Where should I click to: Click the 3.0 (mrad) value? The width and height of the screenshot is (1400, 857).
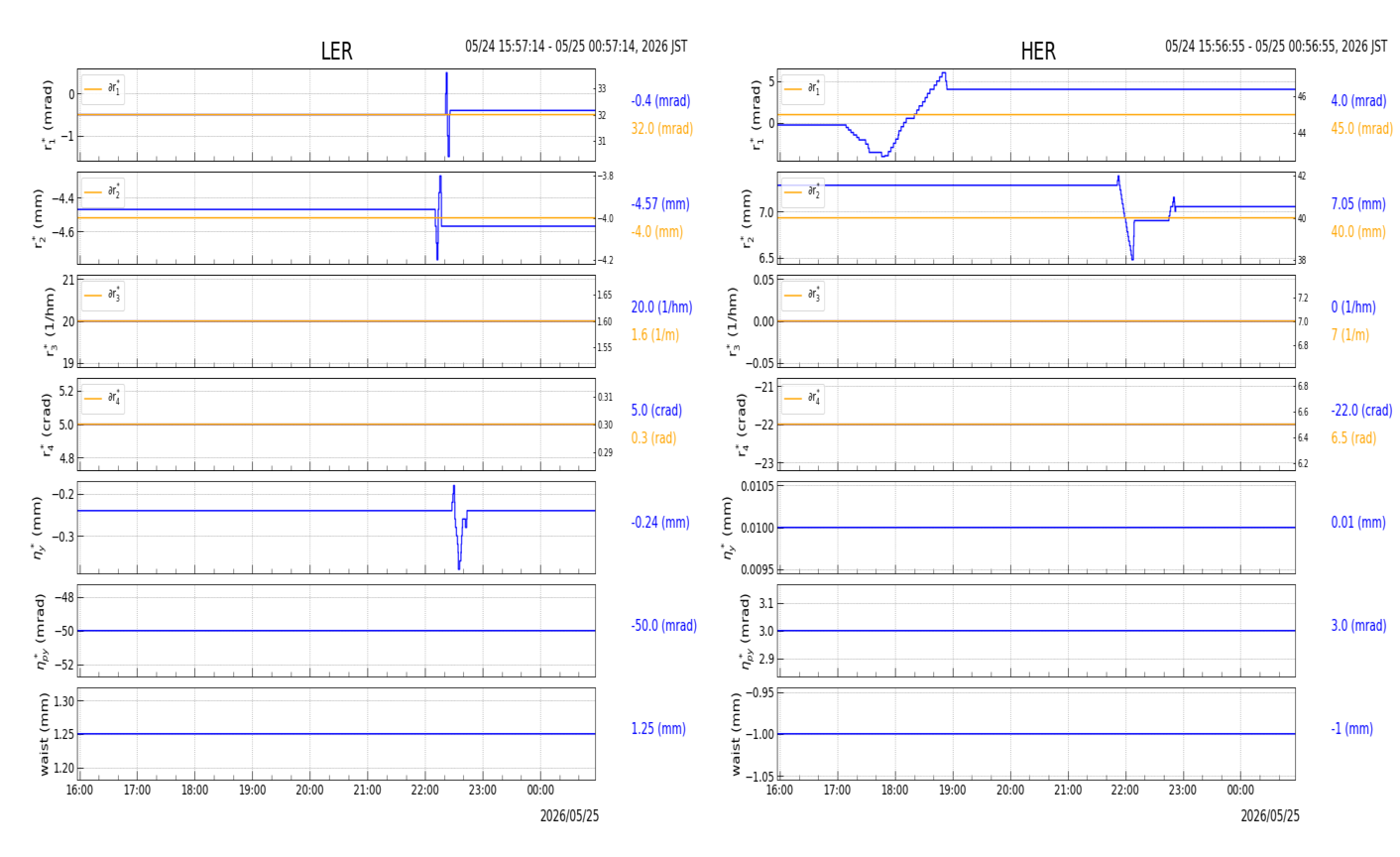(x=1360, y=625)
